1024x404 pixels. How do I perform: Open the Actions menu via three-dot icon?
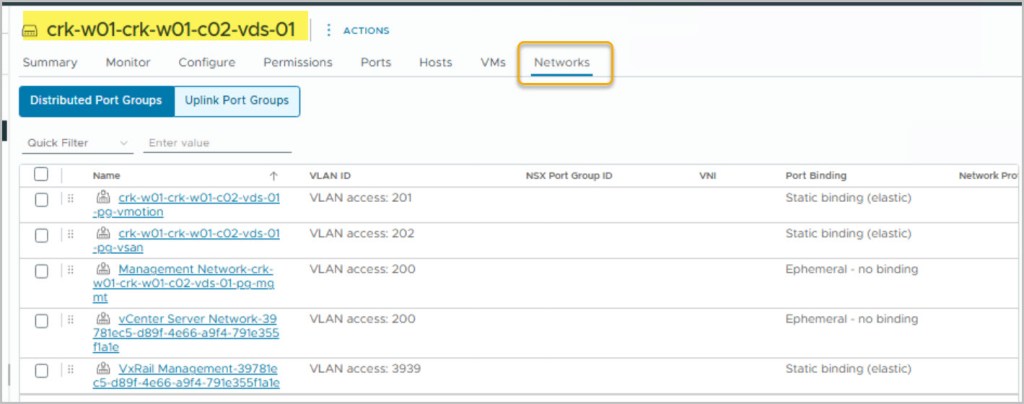[x=329, y=31]
